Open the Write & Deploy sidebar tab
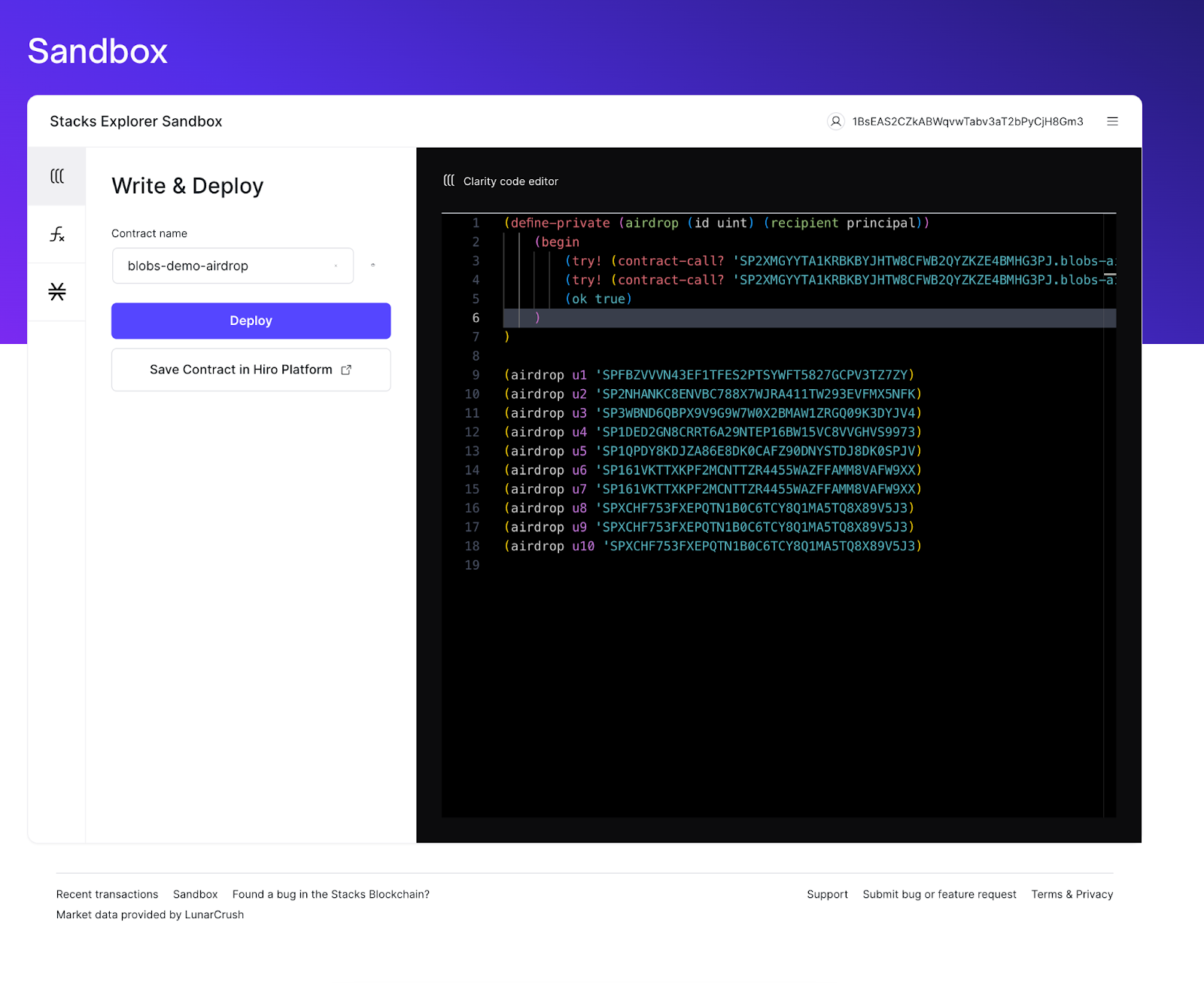The height and width of the screenshot is (983, 1204). click(x=57, y=176)
